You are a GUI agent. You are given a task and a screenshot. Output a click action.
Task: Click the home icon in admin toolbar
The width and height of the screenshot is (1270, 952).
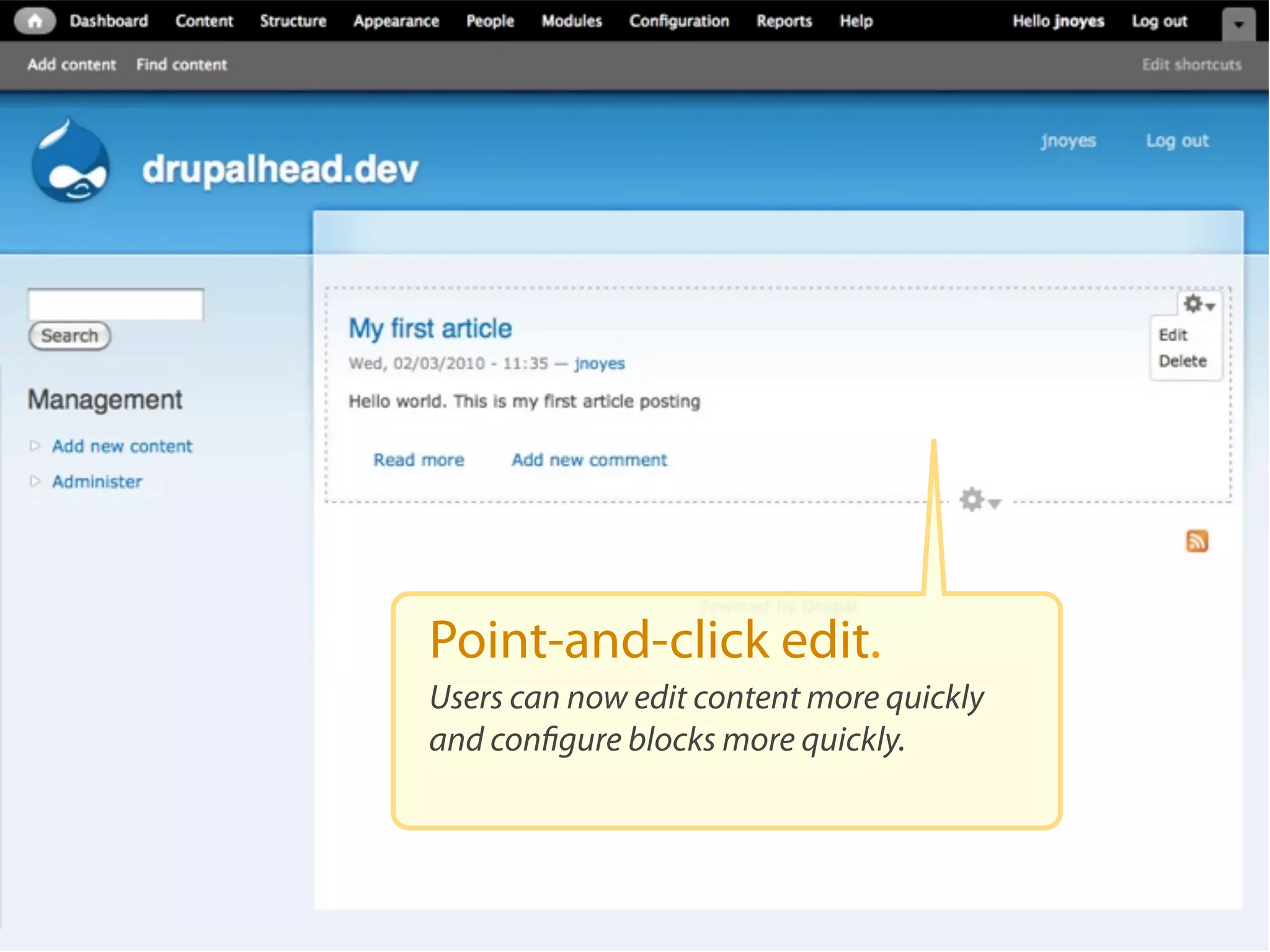(35, 21)
